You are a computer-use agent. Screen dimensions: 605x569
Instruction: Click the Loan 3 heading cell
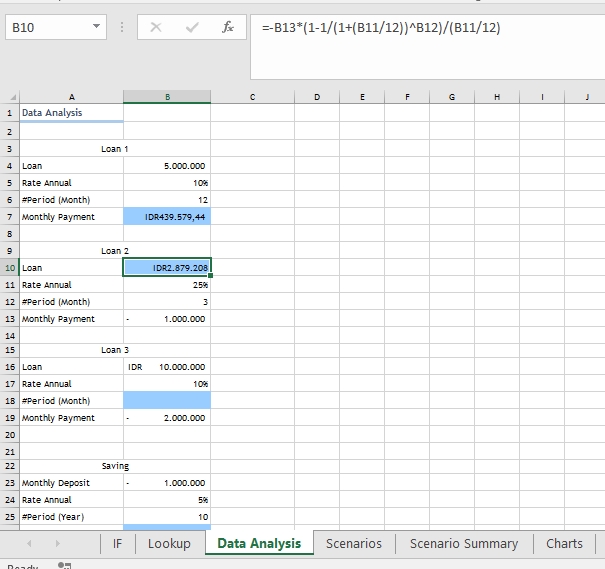pos(115,350)
